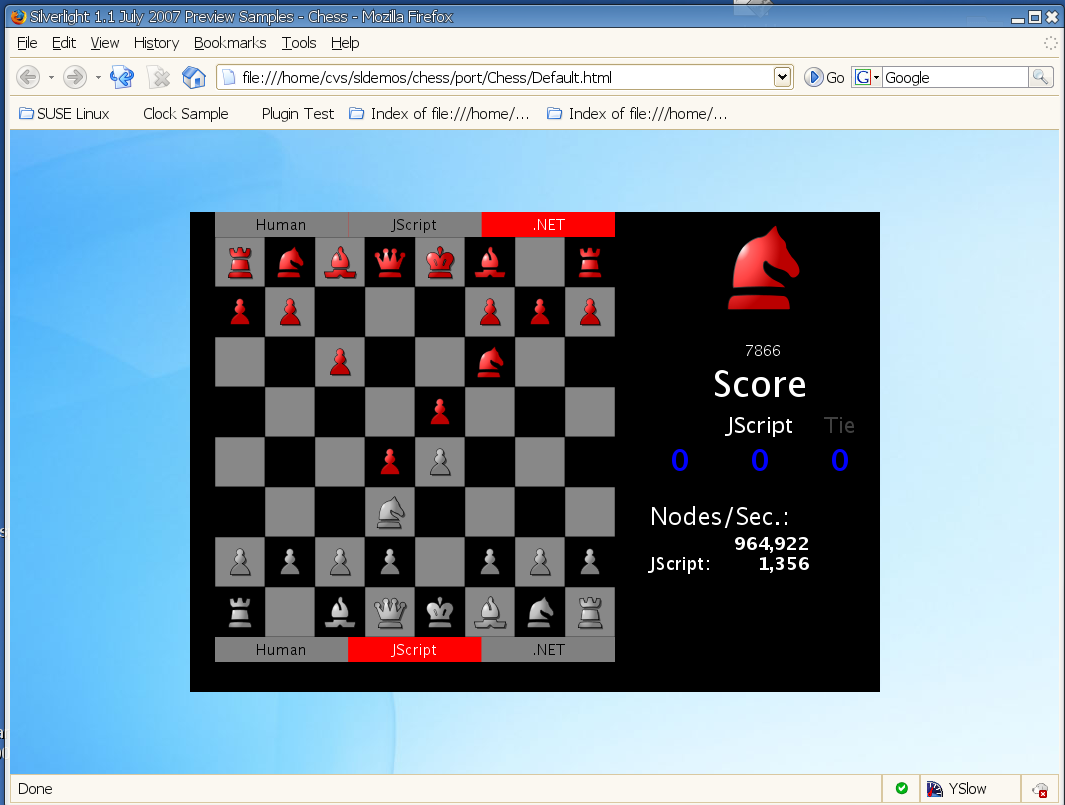Click the empty g8 board square

(x=540, y=262)
